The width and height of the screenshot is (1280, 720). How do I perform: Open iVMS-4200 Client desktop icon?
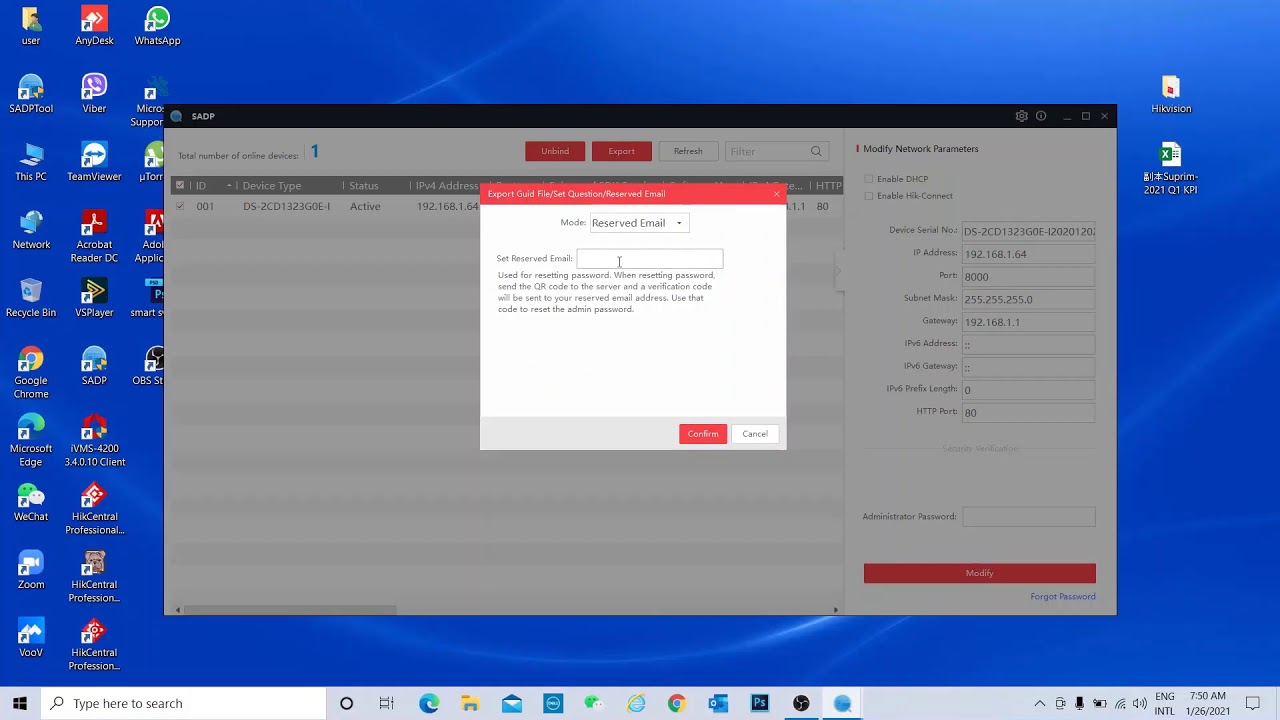(94, 440)
